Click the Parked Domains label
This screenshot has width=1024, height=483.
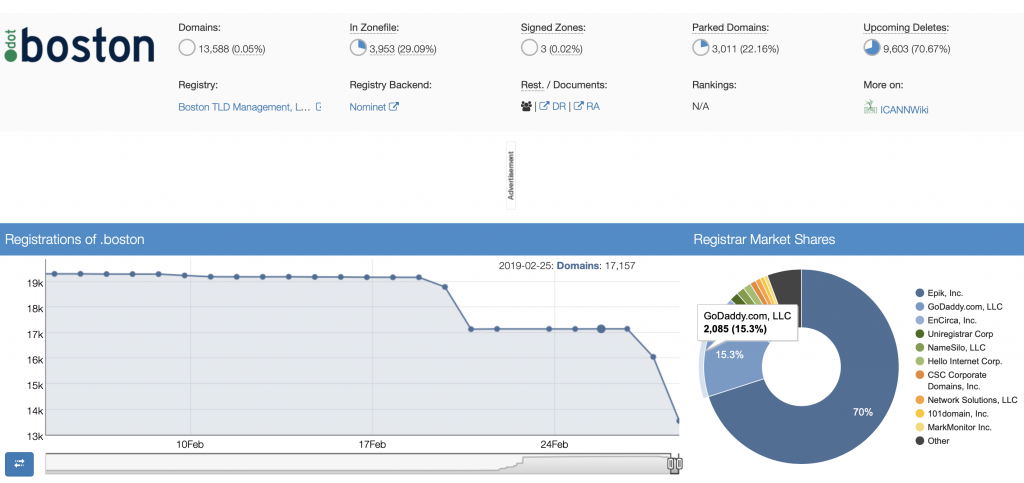tap(730, 27)
